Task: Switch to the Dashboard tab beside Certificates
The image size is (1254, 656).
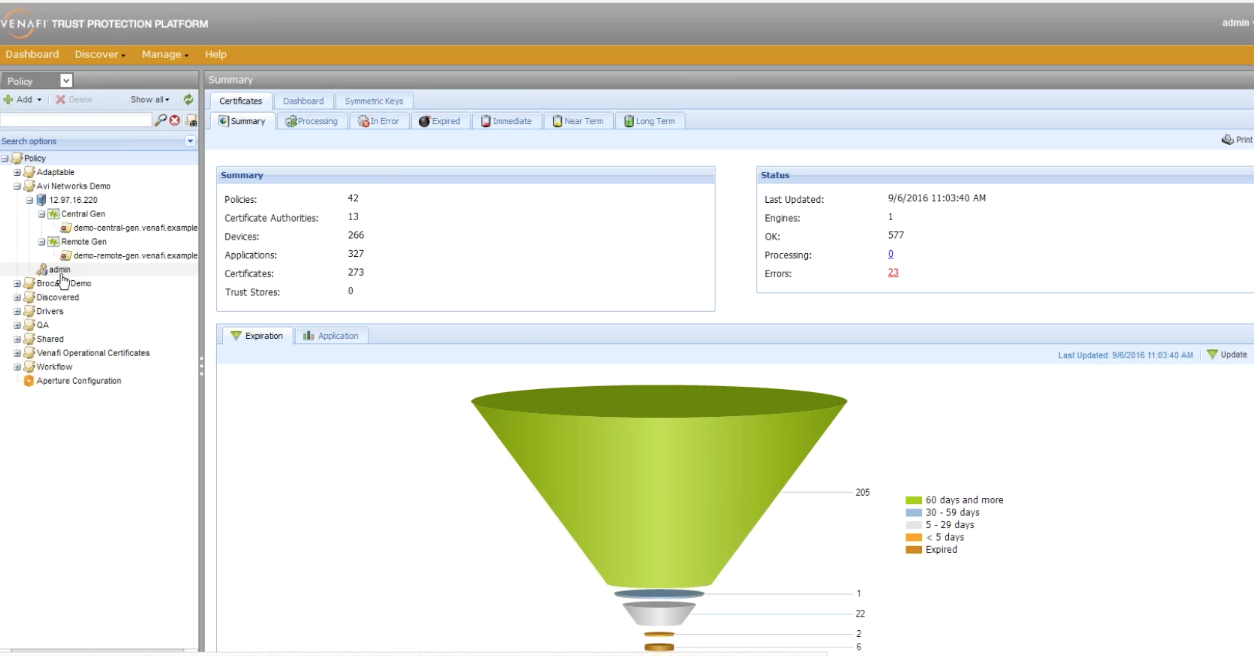Action: 303,101
